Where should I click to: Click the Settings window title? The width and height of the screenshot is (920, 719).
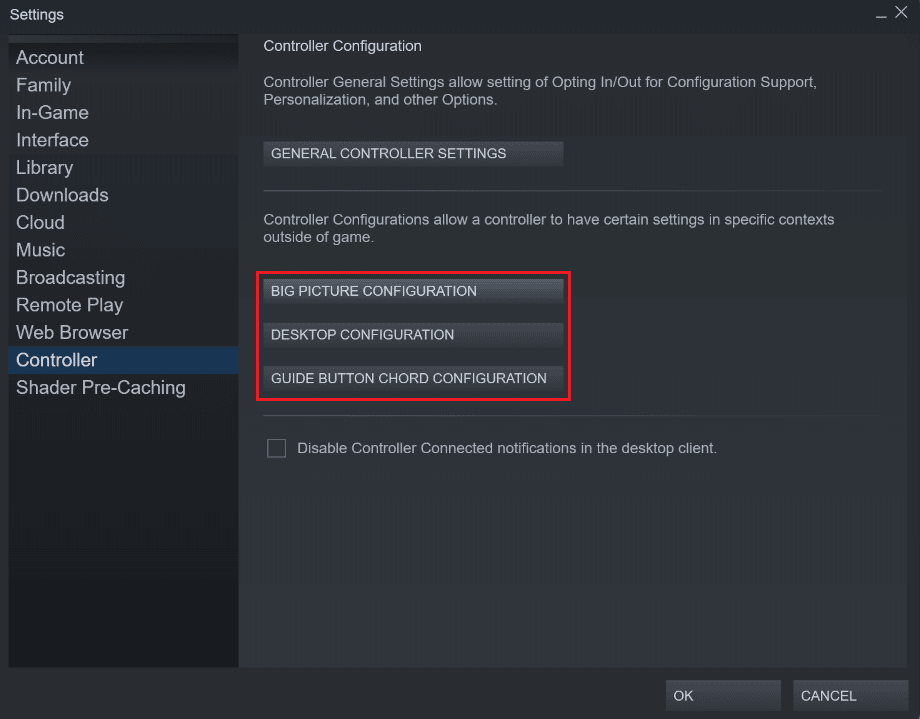36,15
